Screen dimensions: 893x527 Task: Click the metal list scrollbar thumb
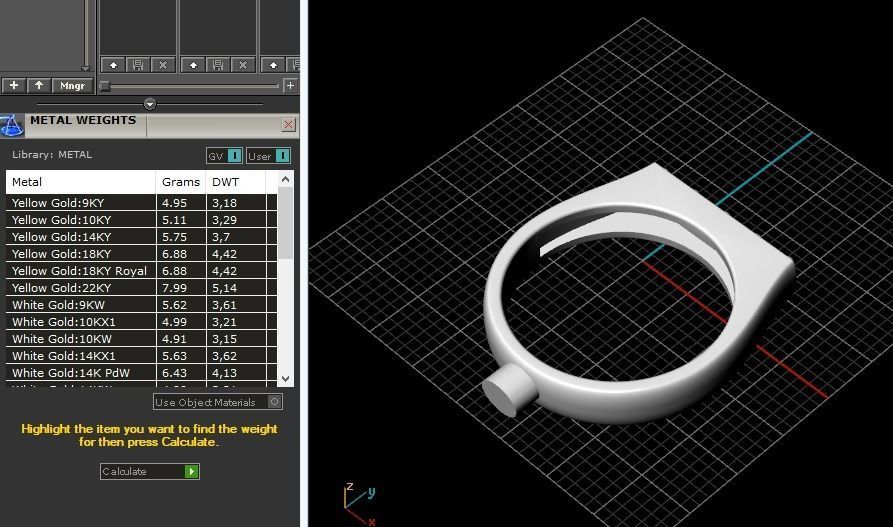pyautogui.click(x=285, y=223)
